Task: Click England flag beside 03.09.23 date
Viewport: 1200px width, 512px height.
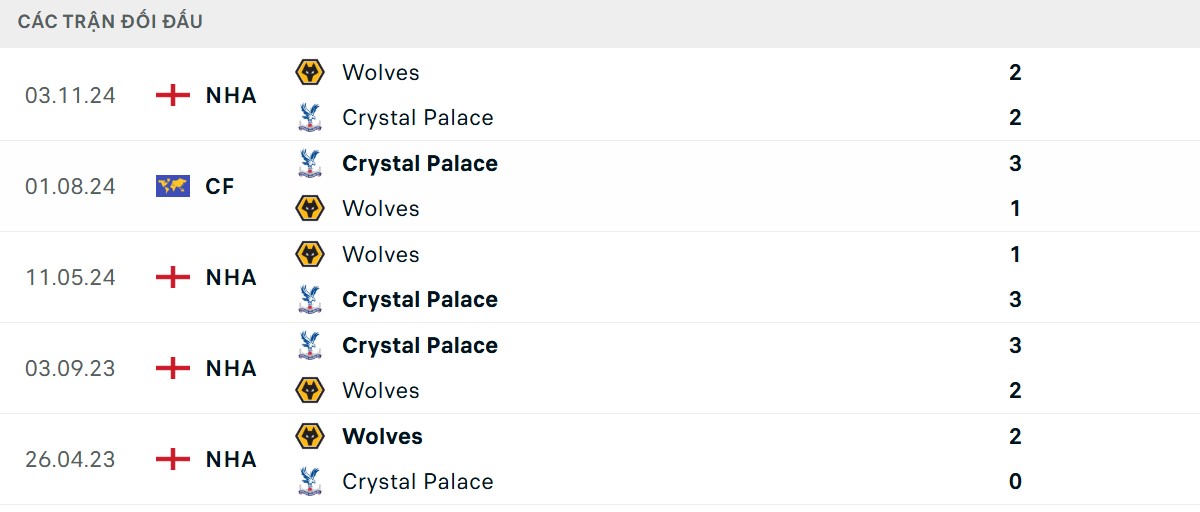Action: (173, 368)
